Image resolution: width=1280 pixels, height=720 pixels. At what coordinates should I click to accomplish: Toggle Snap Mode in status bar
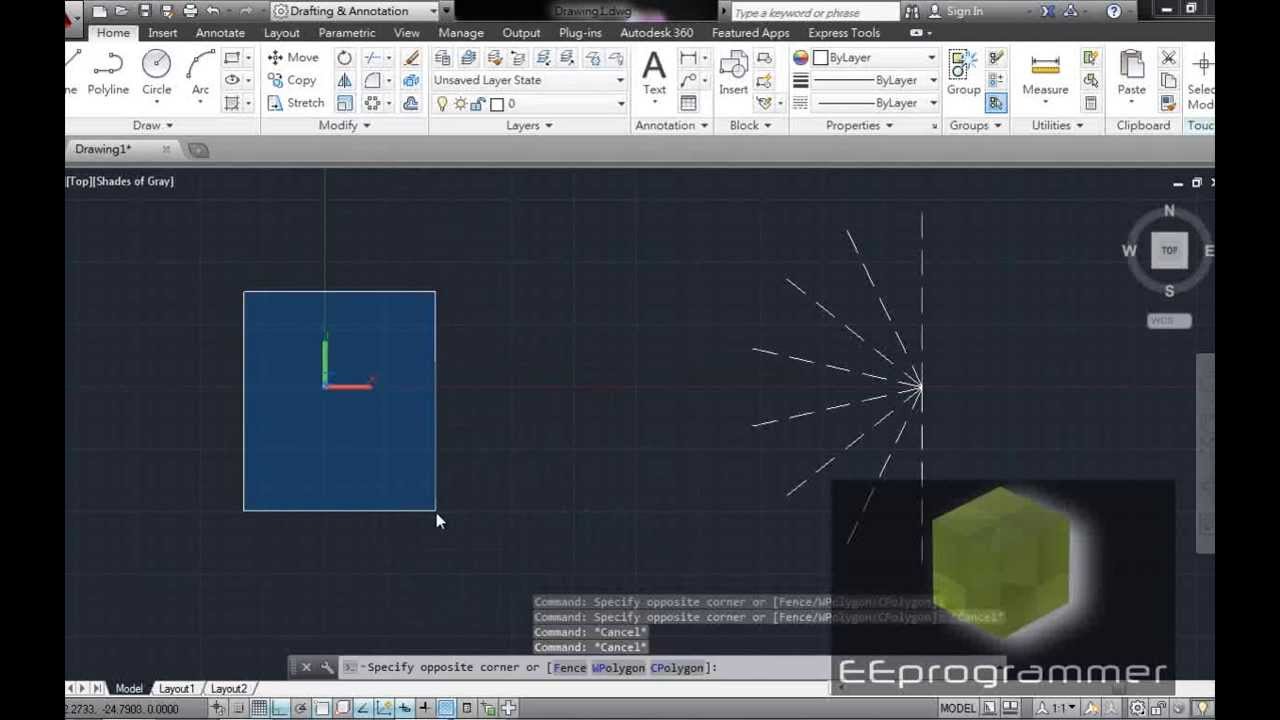238,708
